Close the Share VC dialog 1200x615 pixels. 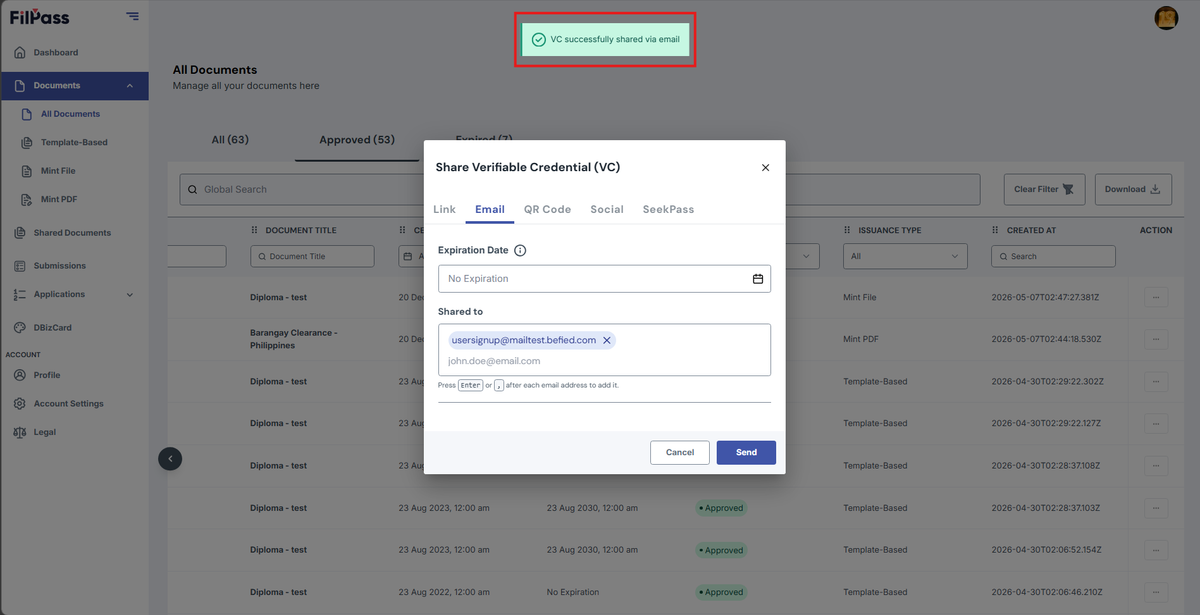pos(766,168)
